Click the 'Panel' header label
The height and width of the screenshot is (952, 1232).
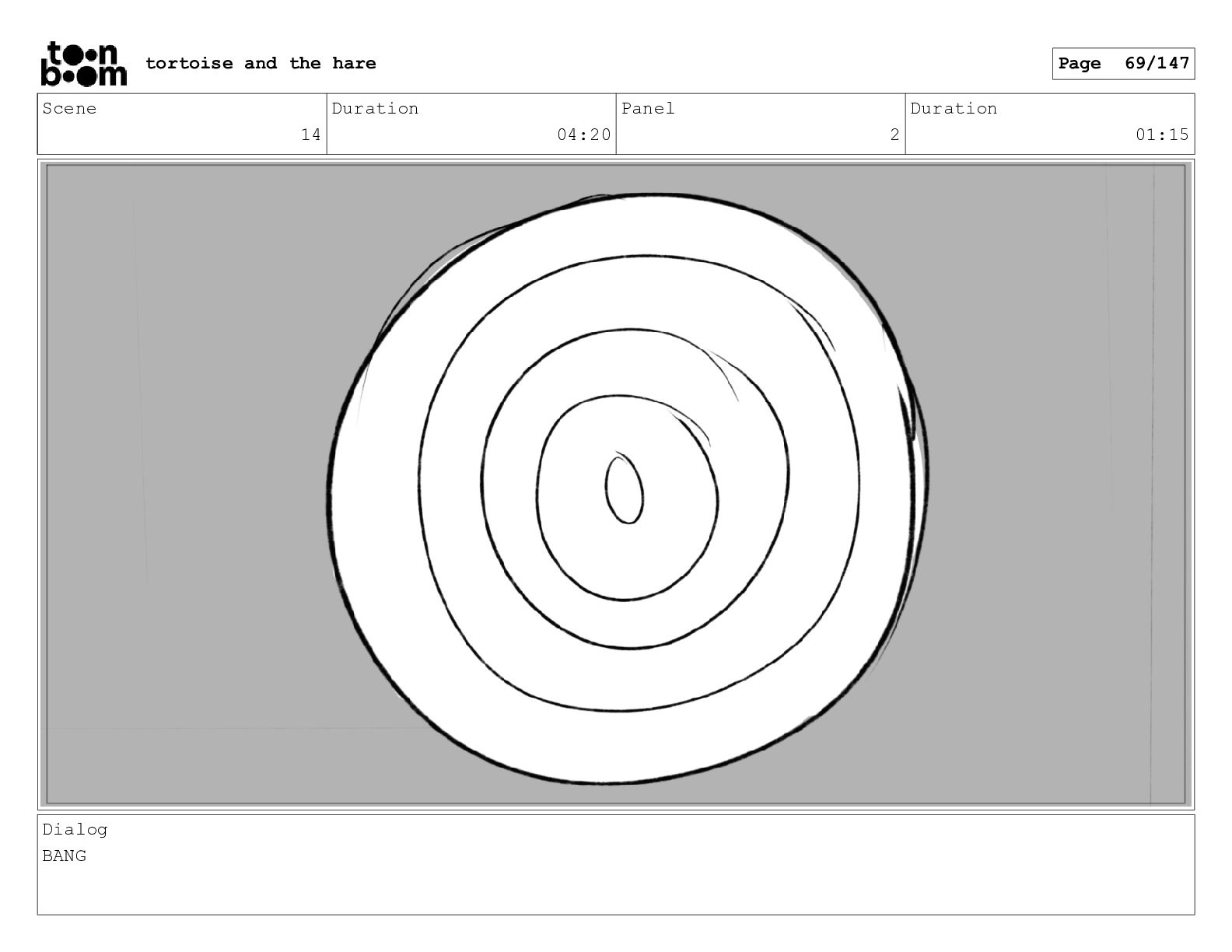click(x=648, y=109)
